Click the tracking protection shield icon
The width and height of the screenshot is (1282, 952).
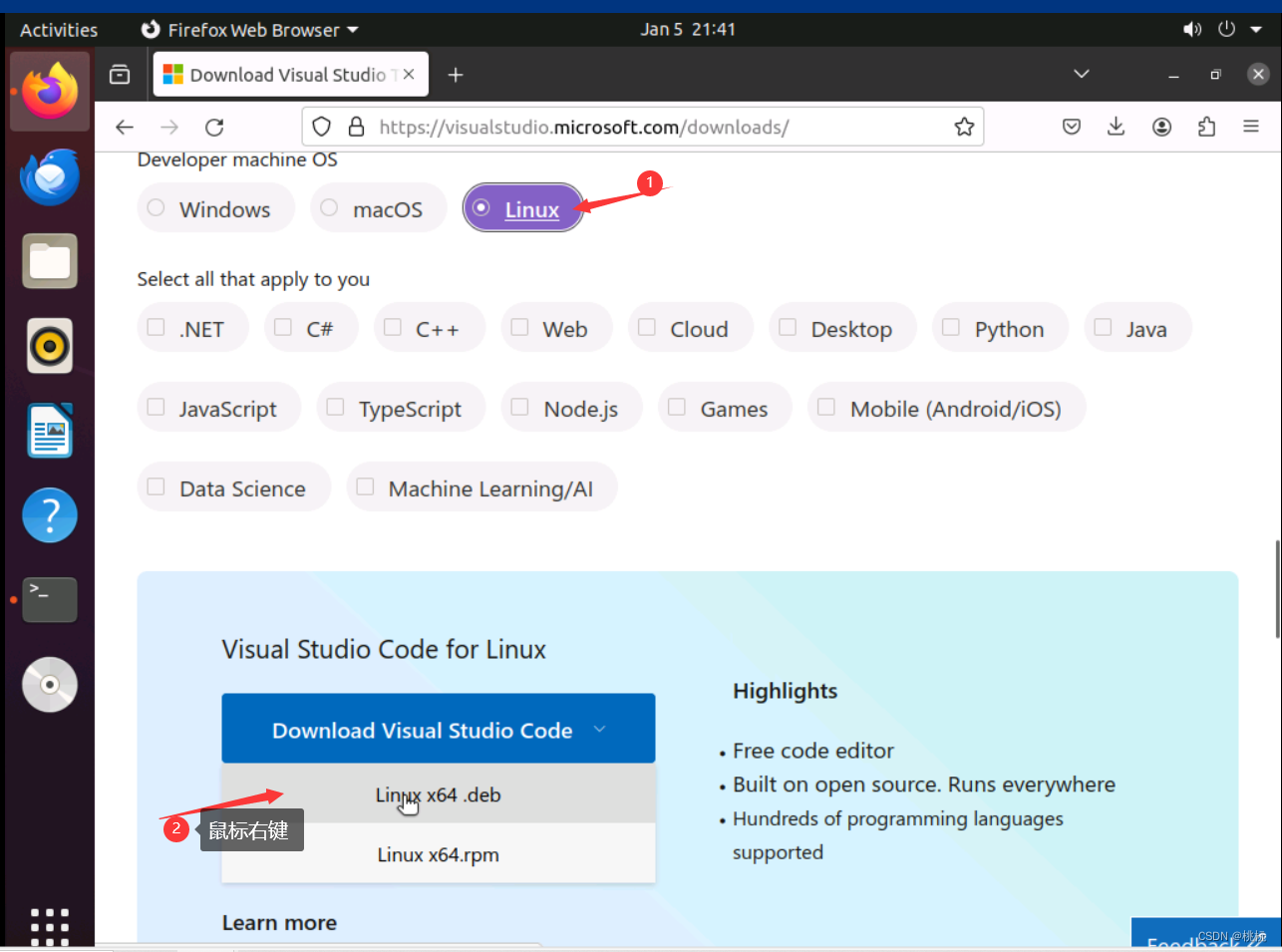pyautogui.click(x=321, y=127)
